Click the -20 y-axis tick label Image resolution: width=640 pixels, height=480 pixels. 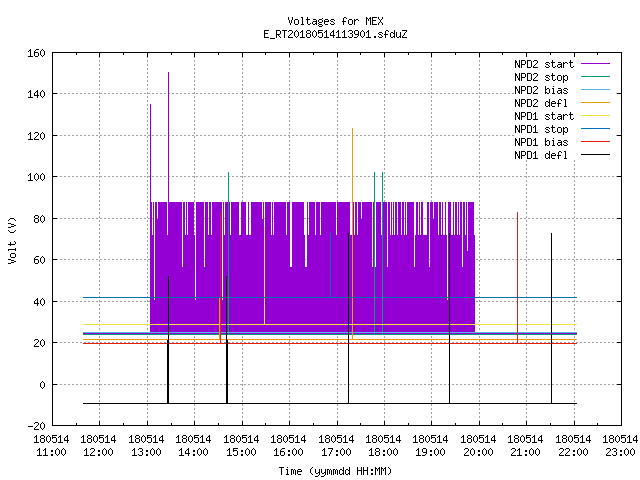tap(36, 426)
